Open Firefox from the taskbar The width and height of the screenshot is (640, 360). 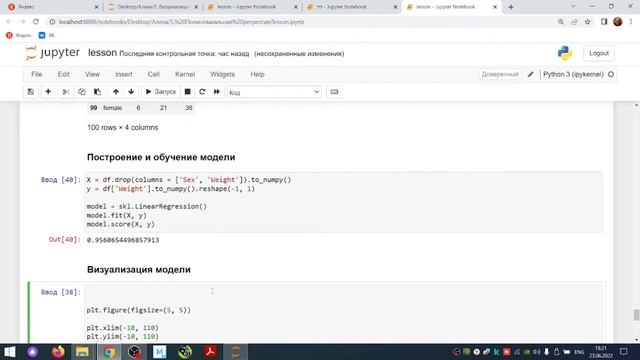coord(58,351)
